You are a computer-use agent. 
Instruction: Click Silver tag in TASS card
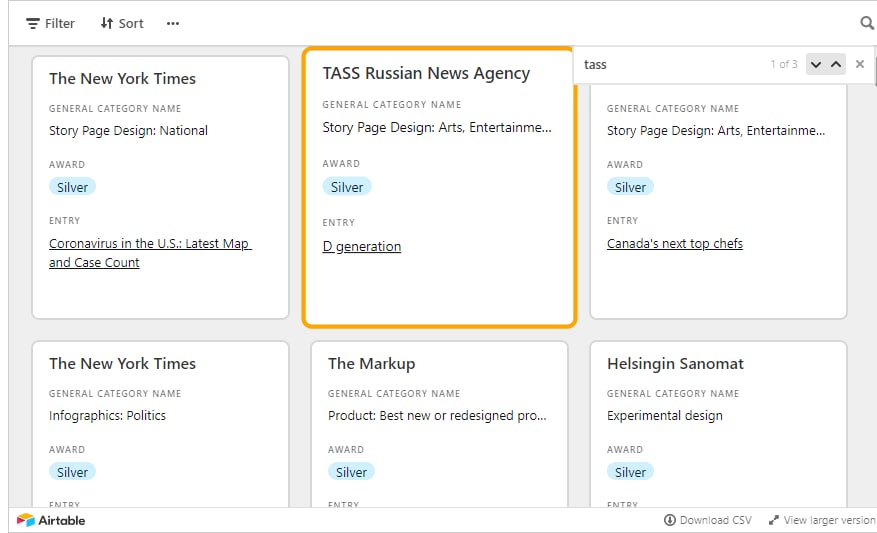pyautogui.click(x=347, y=187)
